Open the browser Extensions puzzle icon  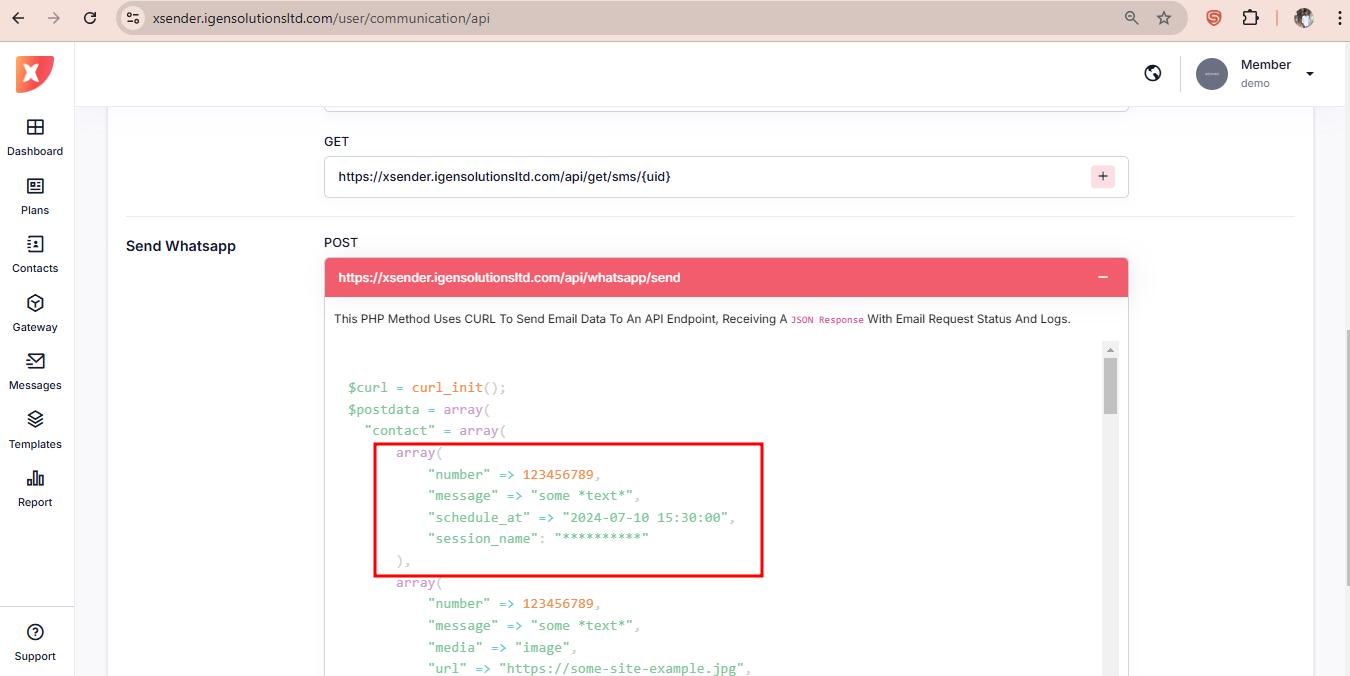[1250, 18]
